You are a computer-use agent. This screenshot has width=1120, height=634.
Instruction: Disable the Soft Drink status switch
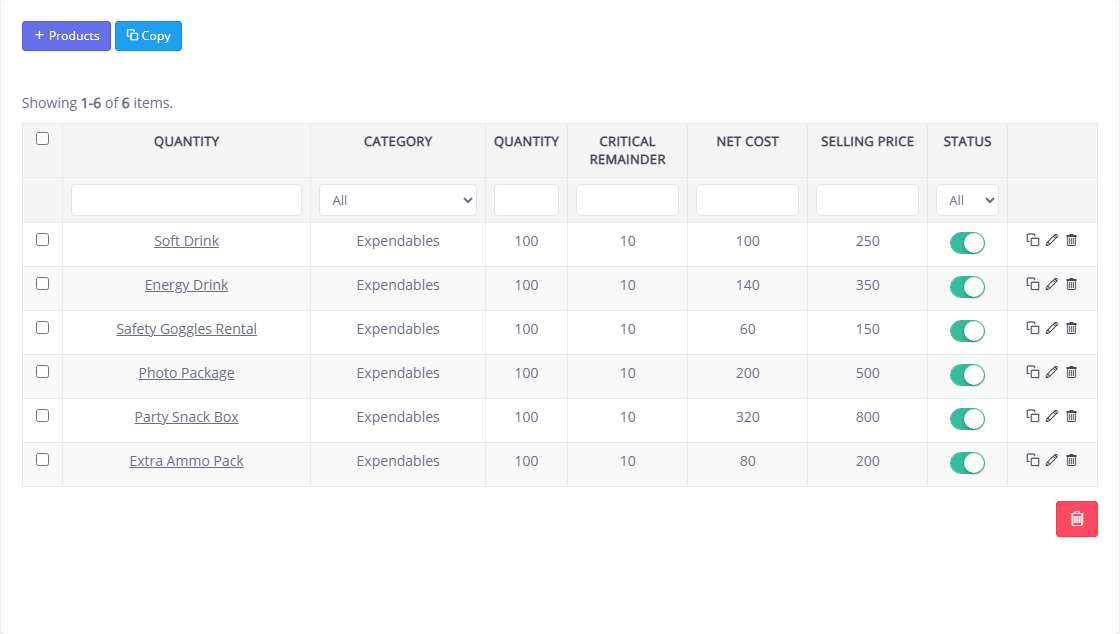(x=967, y=243)
